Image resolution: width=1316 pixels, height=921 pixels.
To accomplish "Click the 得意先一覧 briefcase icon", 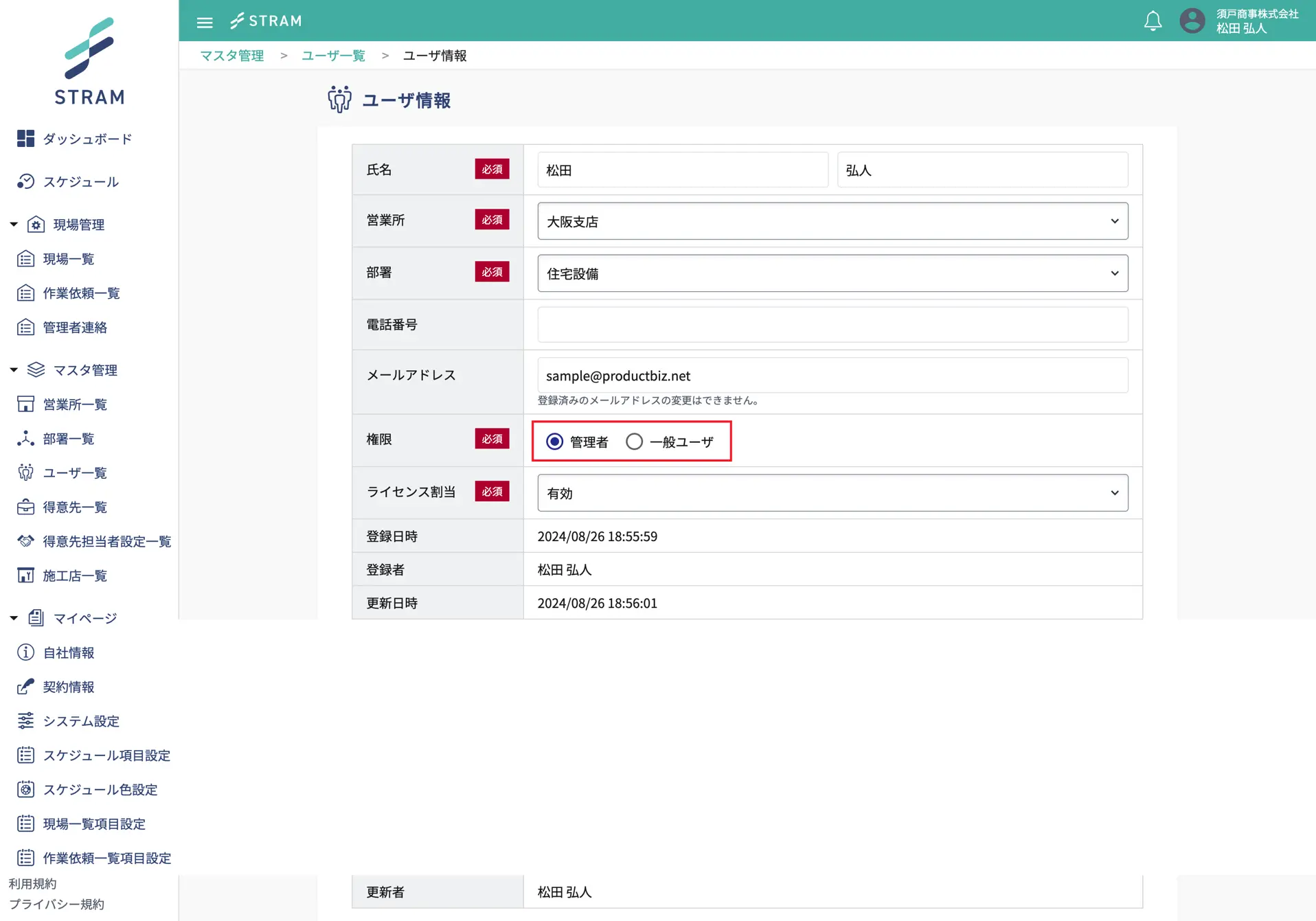I will [x=25, y=507].
